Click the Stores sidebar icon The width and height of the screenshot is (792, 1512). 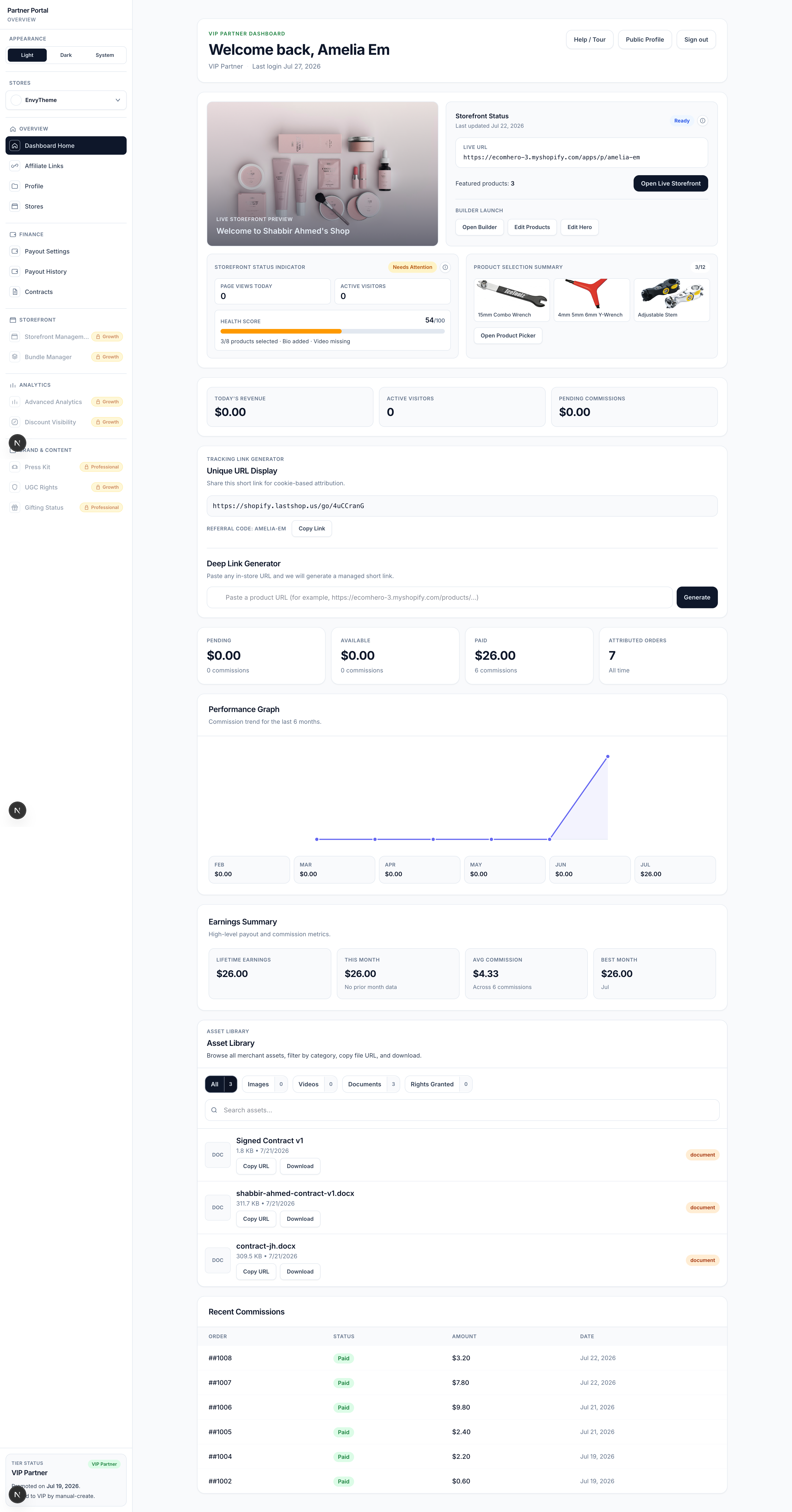pyautogui.click(x=15, y=206)
